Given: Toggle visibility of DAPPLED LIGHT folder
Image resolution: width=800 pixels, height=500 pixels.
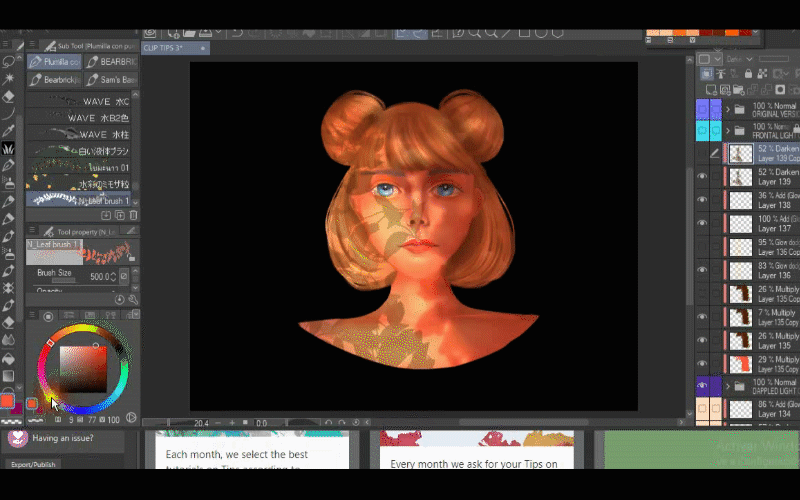Looking at the screenshot, I should tap(702, 385).
